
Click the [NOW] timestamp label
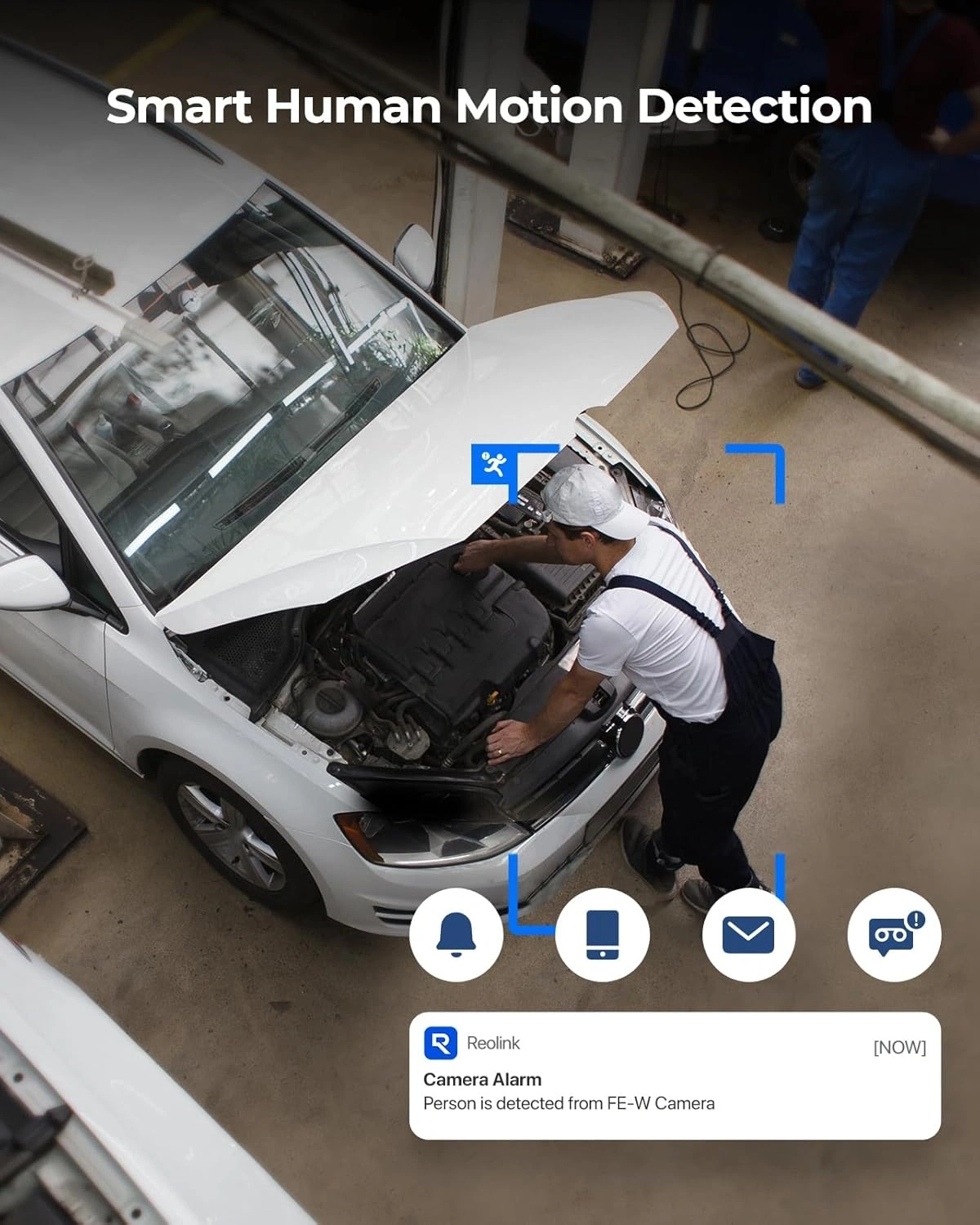[899, 1047]
